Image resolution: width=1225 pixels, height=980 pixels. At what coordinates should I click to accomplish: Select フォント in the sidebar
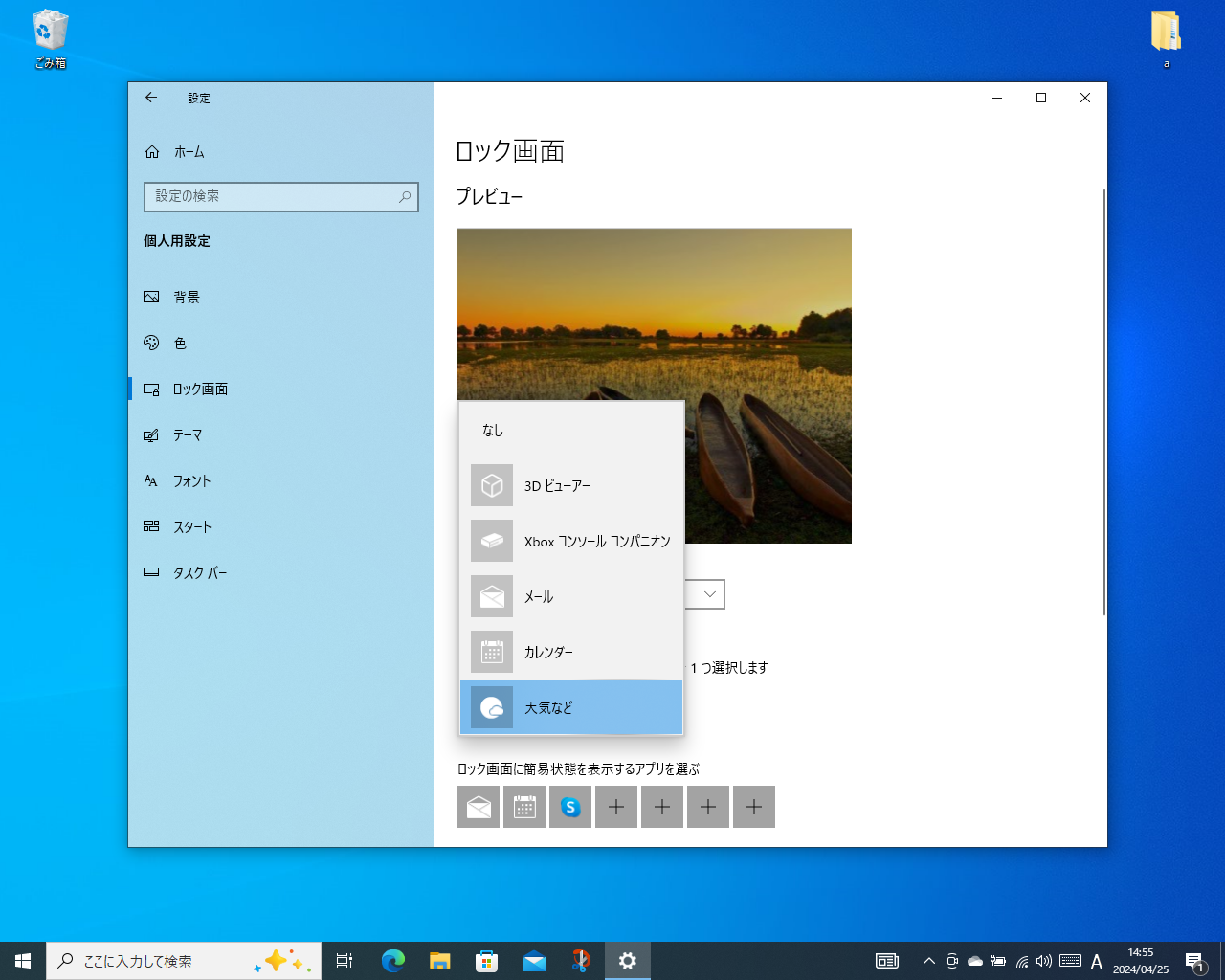(190, 480)
